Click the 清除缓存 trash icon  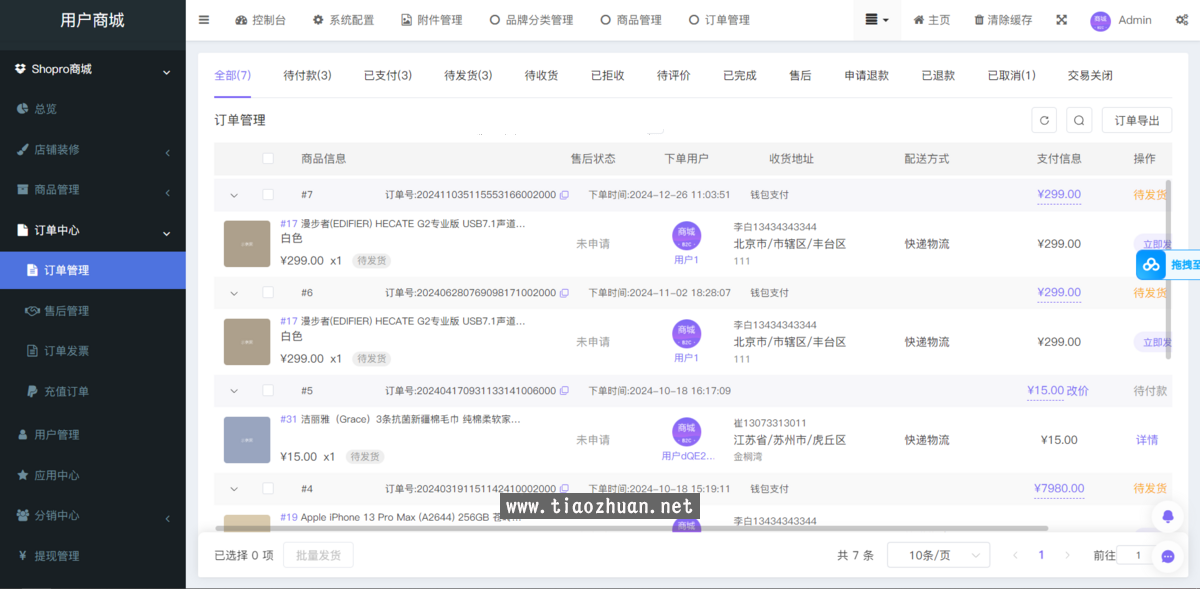(977, 19)
